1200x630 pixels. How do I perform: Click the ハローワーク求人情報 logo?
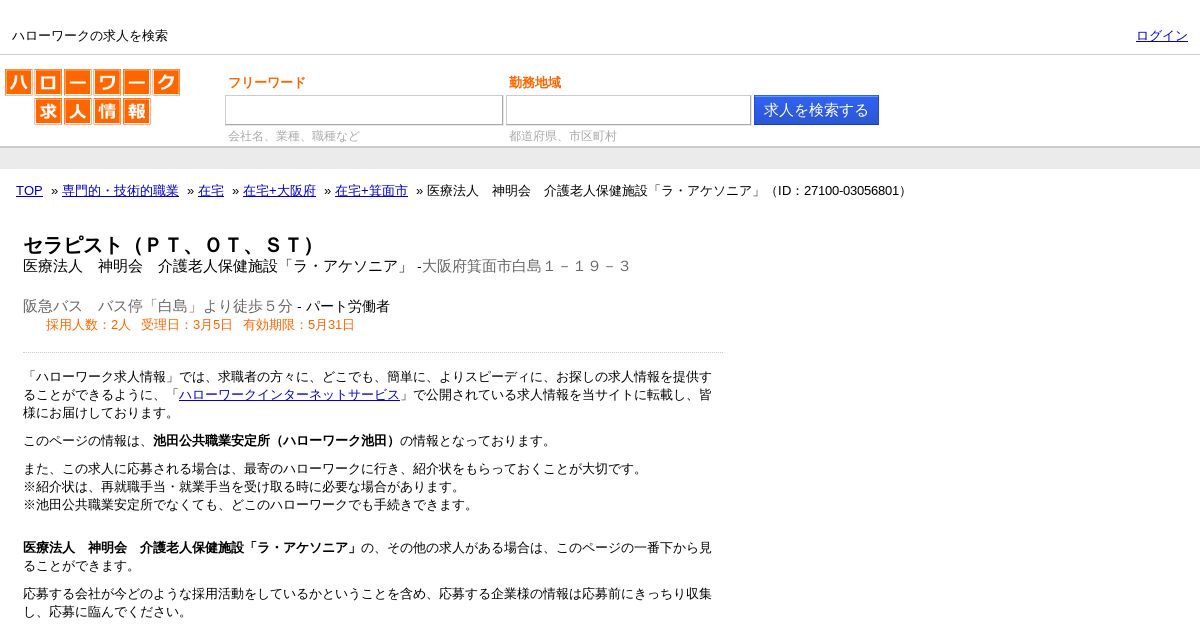click(x=92, y=96)
